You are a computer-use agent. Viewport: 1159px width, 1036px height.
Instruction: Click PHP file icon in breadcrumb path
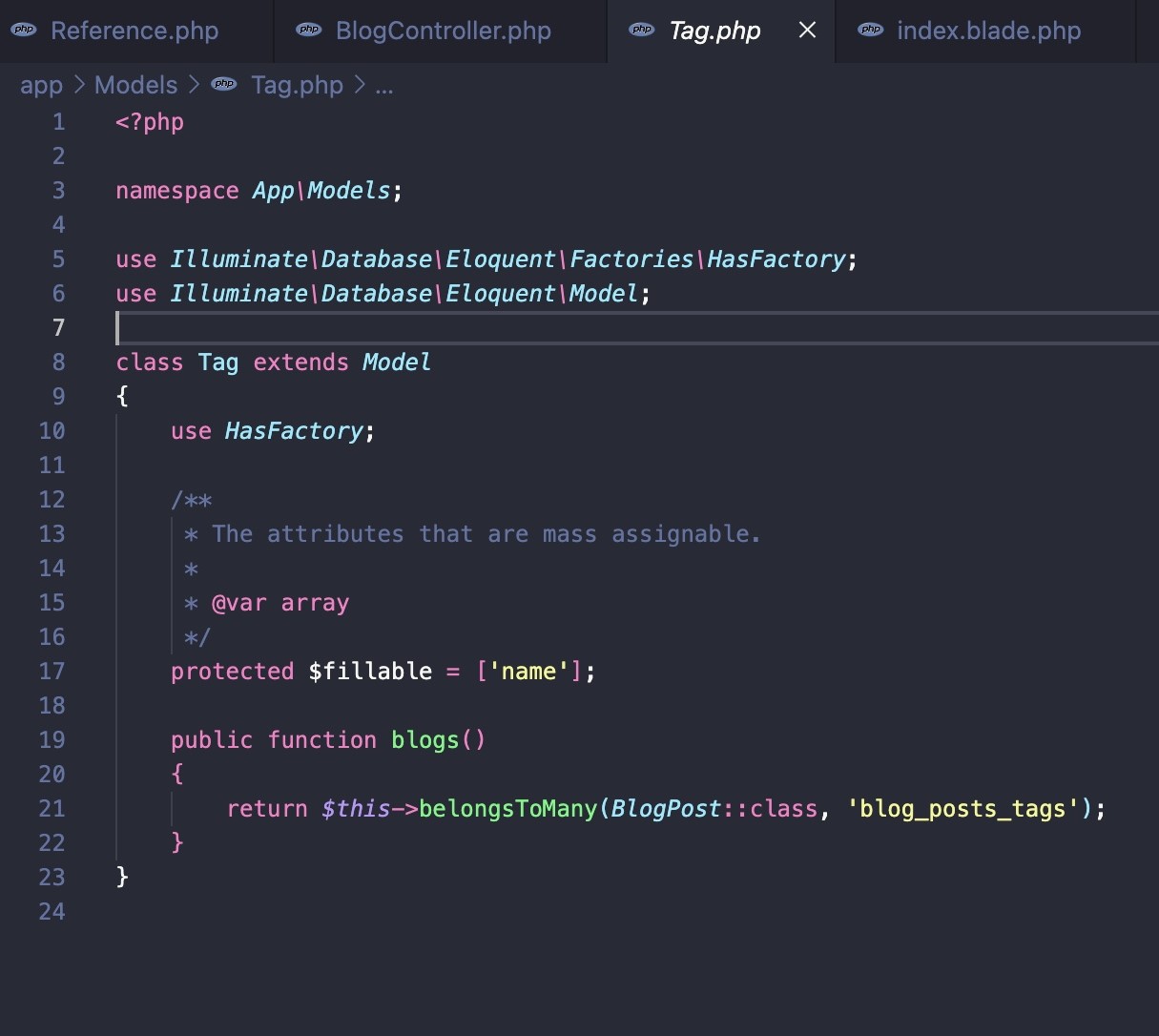[x=224, y=85]
